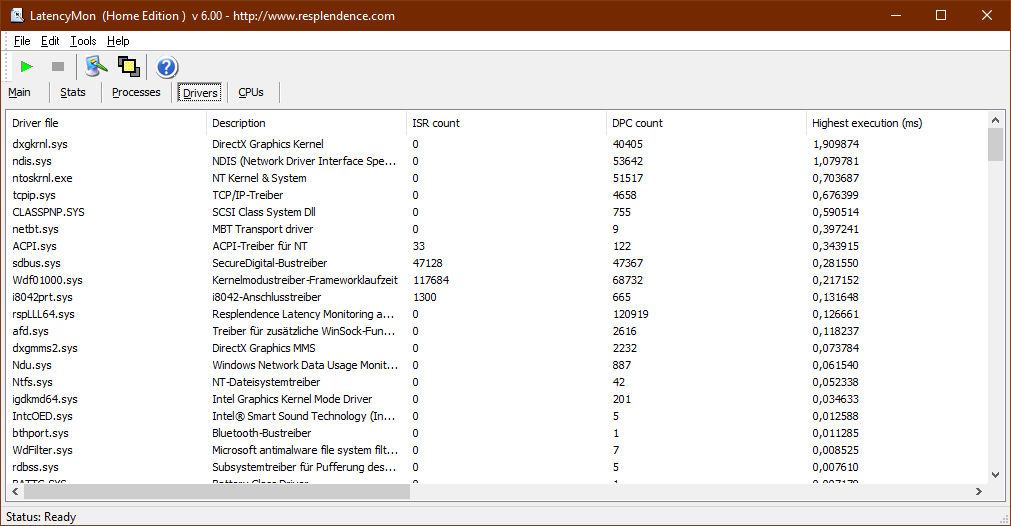Go to the CPUs tab
This screenshot has width=1011, height=526.
click(x=251, y=93)
